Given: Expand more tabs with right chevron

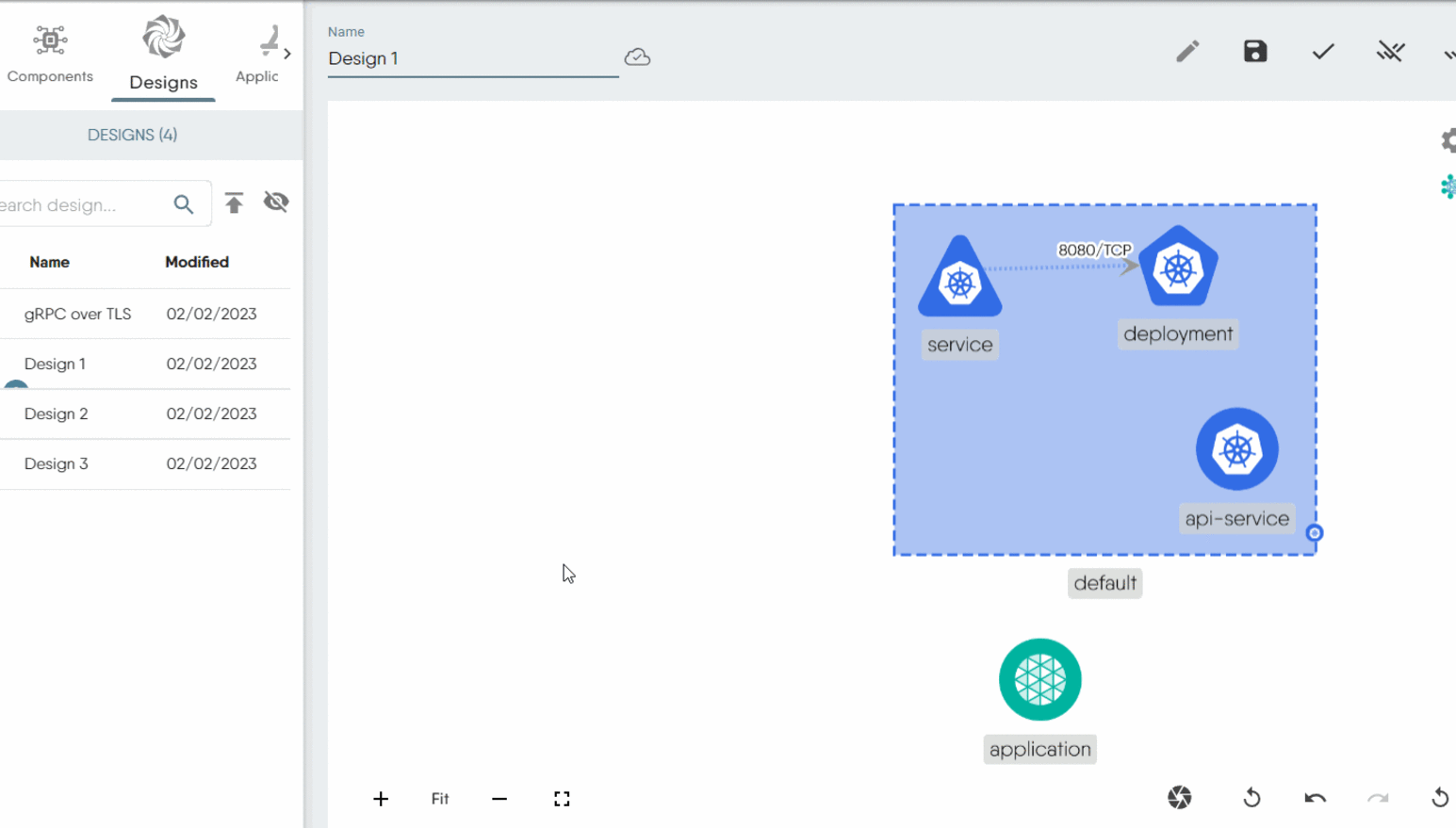Looking at the screenshot, I should click(287, 54).
